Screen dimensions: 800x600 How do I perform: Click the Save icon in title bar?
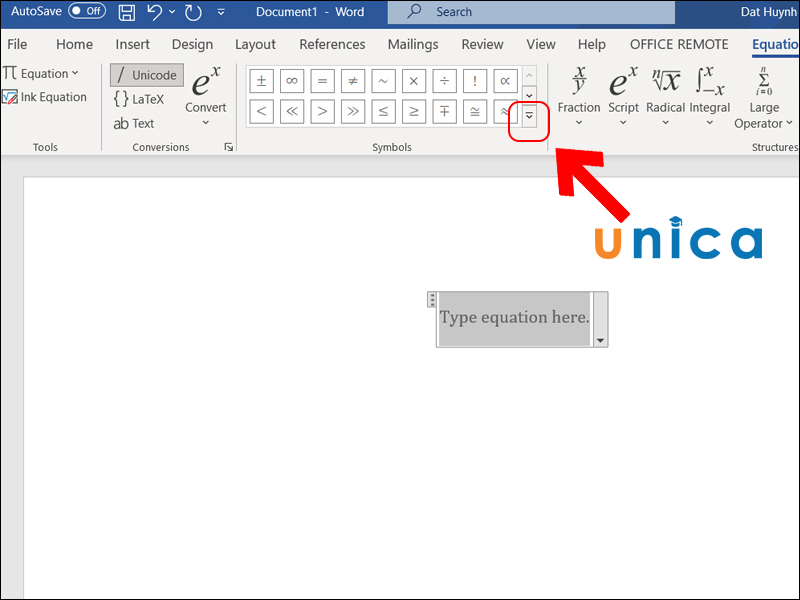coord(127,12)
